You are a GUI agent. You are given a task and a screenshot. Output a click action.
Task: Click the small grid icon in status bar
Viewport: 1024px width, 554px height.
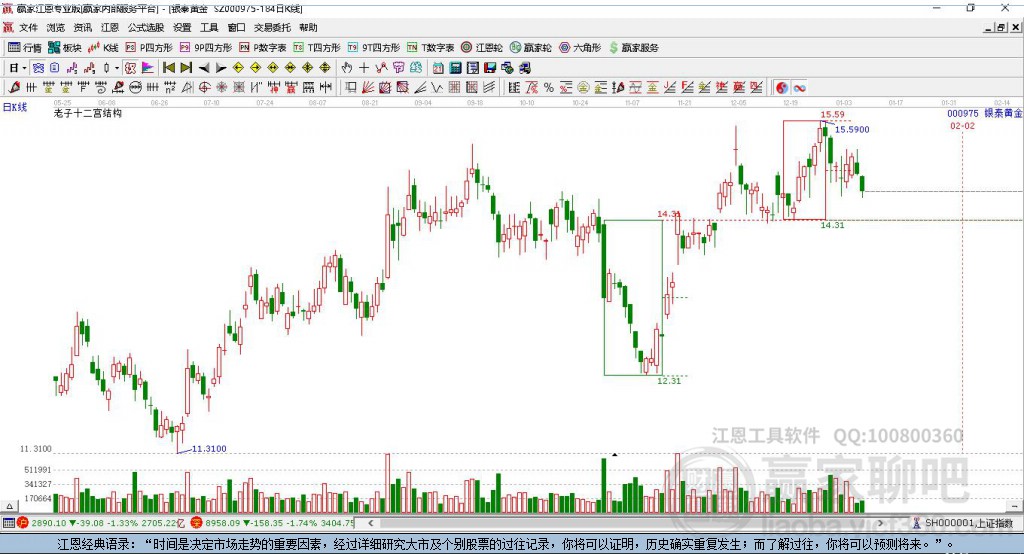8,523
